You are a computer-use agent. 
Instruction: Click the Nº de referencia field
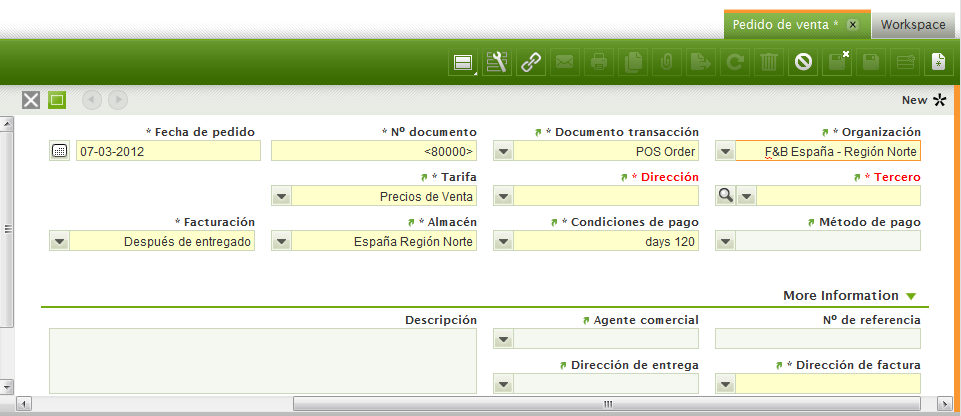[x=818, y=339]
